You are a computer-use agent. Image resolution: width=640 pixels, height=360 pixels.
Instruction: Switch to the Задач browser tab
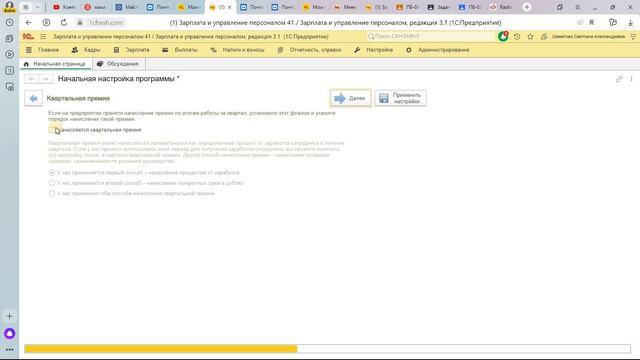click(x=439, y=7)
